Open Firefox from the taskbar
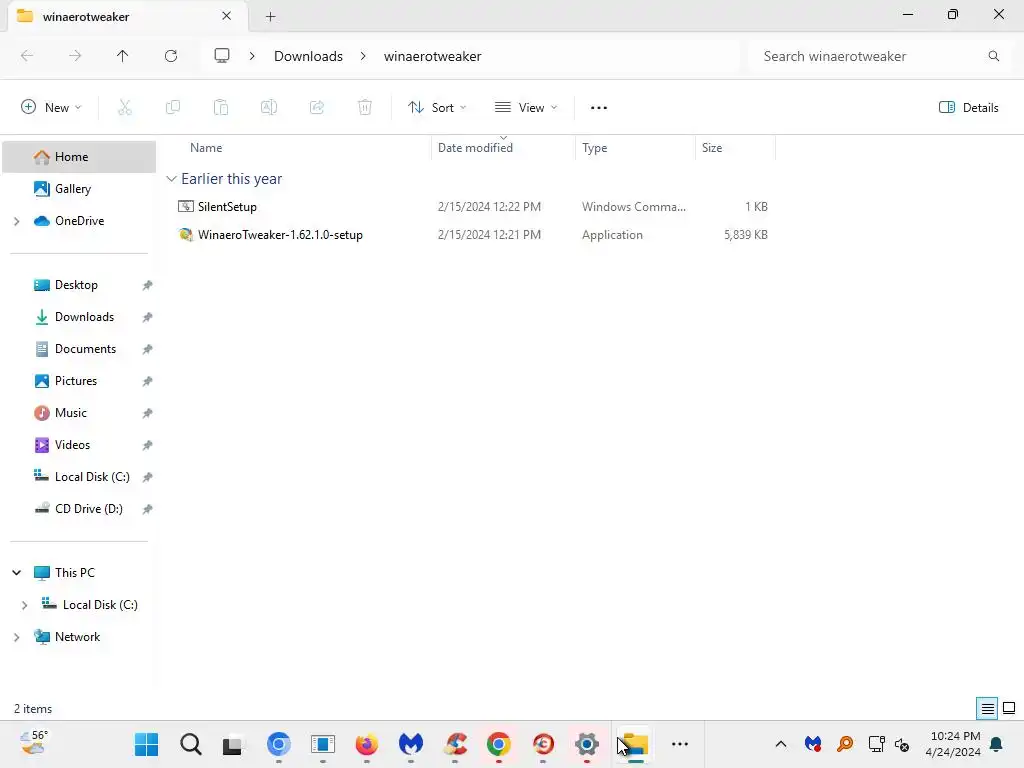Image resolution: width=1024 pixels, height=768 pixels. click(366, 744)
